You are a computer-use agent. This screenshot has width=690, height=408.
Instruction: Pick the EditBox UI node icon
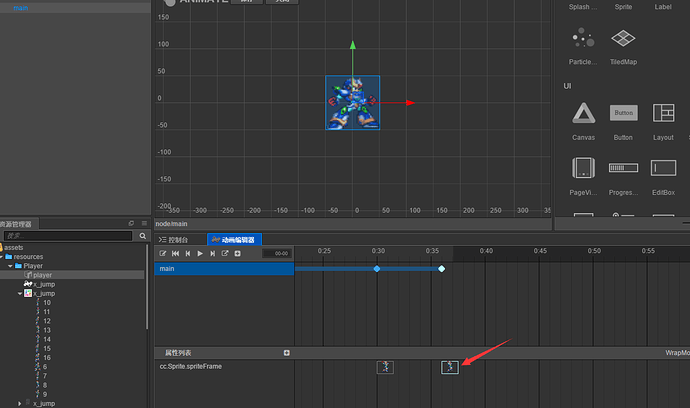pyautogui.click(x=663, y=168)
